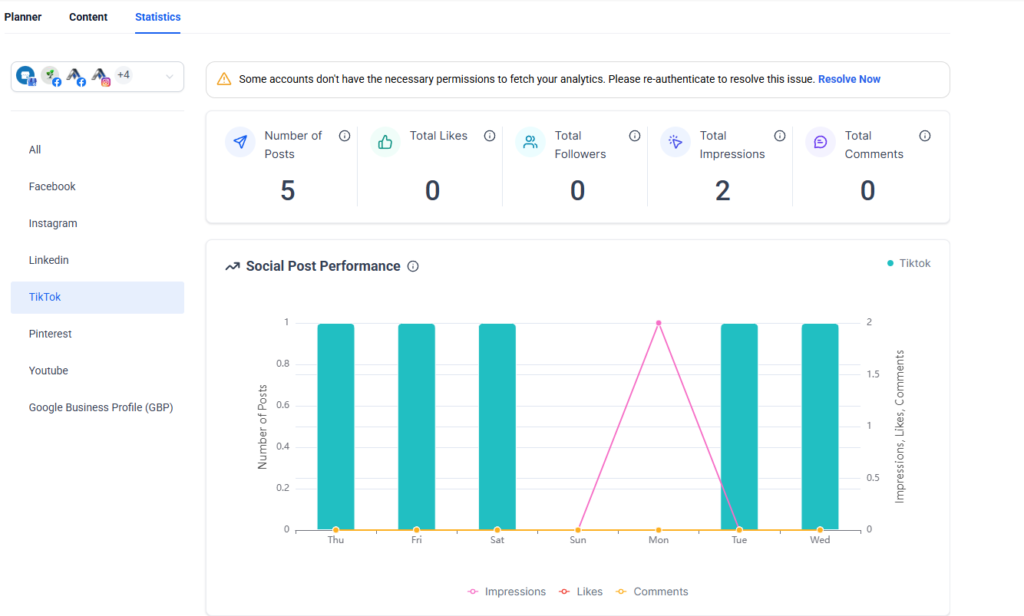Click the Resolve Now link
This screenshot has width=1024, height=616.
pyautogui.click(x=849, y=79)
